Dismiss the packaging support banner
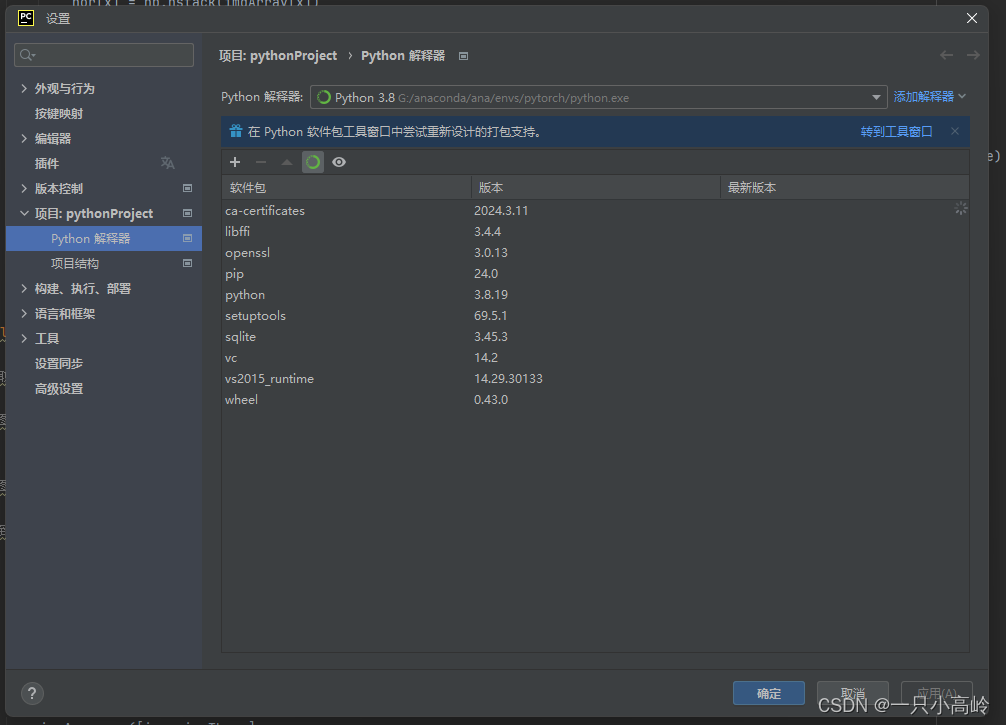1006x725 pixels. tap(955, 131)
